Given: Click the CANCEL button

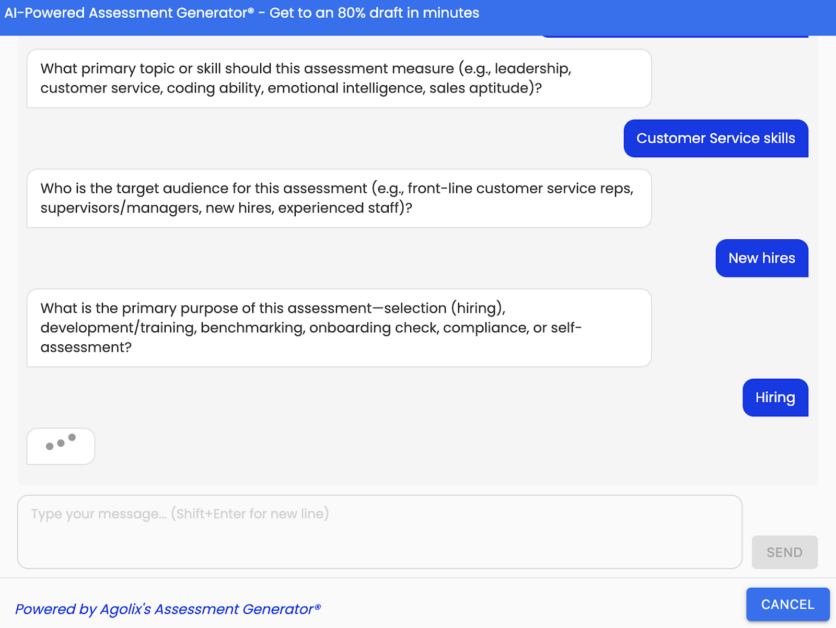Looking at the screenshot, I should [787, 604].
